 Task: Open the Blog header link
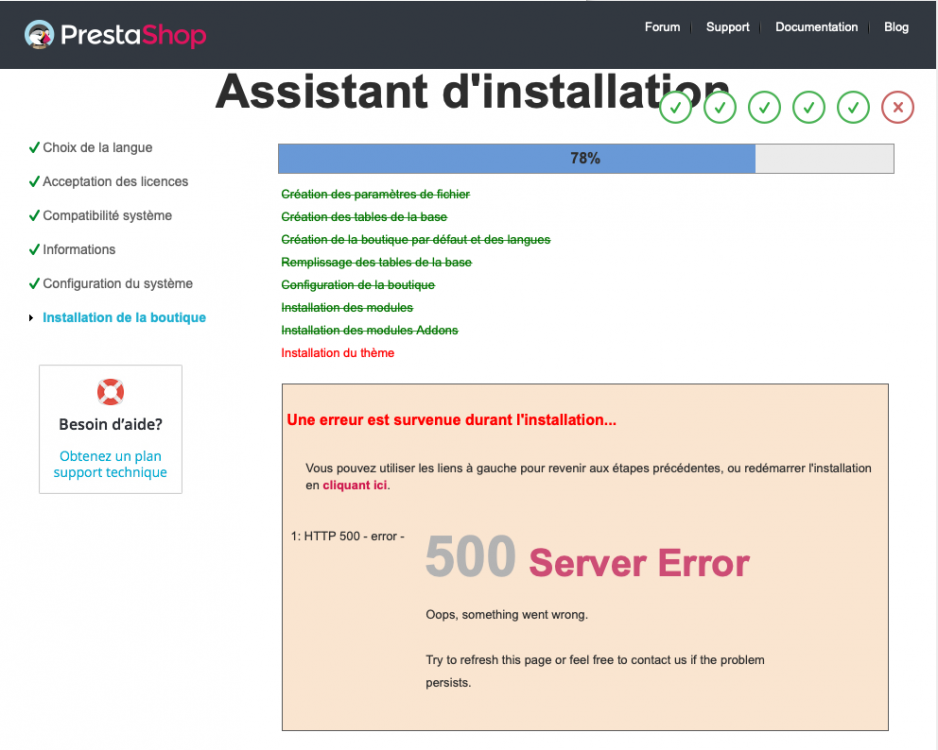tap(896, 27)
